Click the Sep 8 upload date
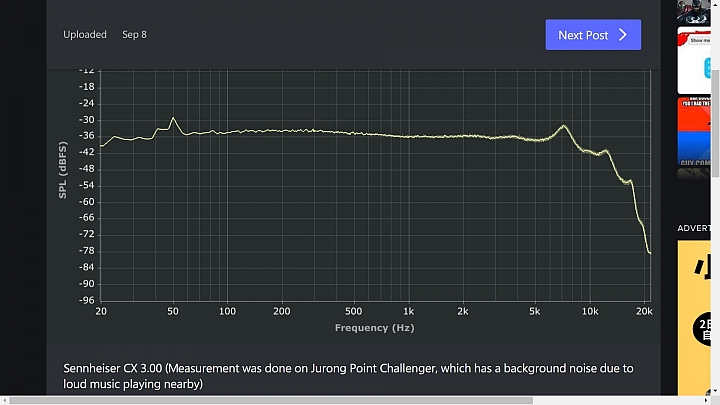The height and width of the screenshot is (405, 720). click(x=135, y=34)
